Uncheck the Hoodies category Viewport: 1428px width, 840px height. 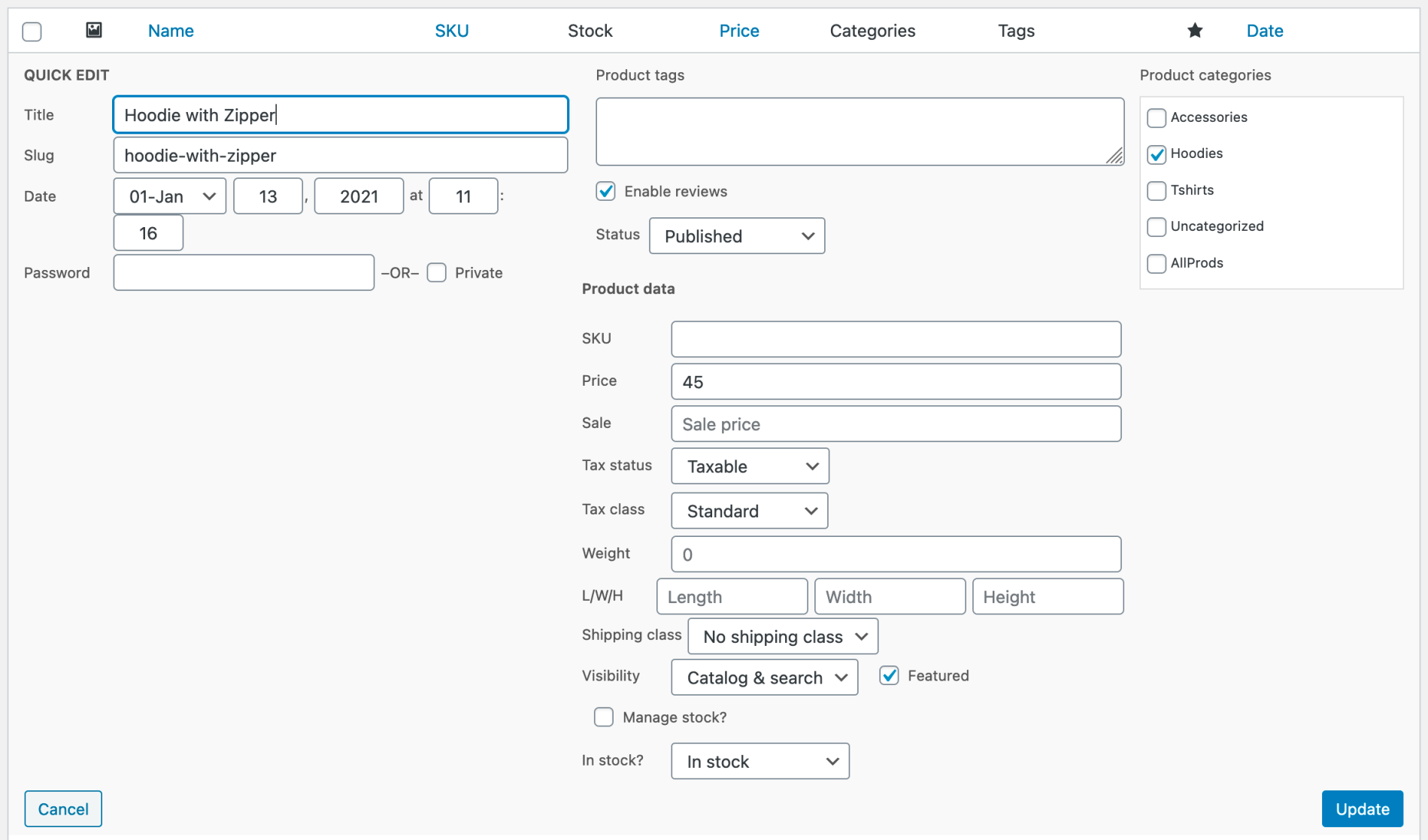click(x=1156, y=153)
